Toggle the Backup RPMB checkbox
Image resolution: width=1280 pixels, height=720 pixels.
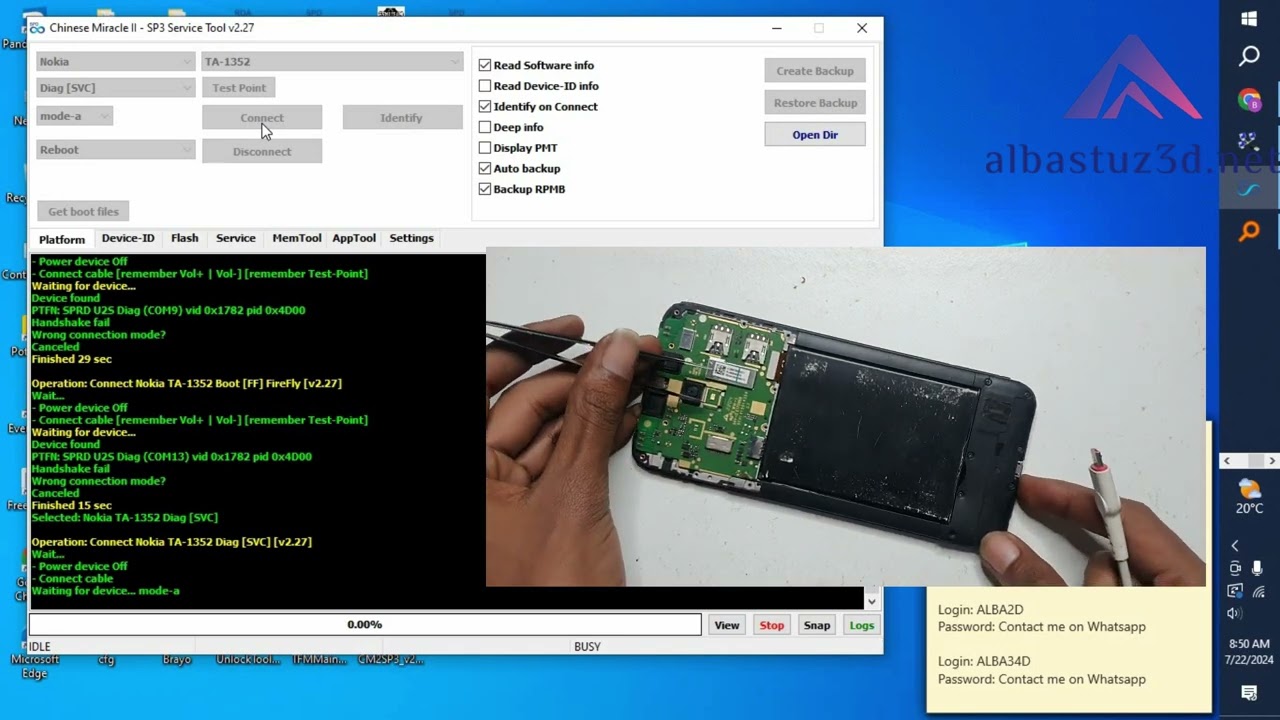(485, 189)
